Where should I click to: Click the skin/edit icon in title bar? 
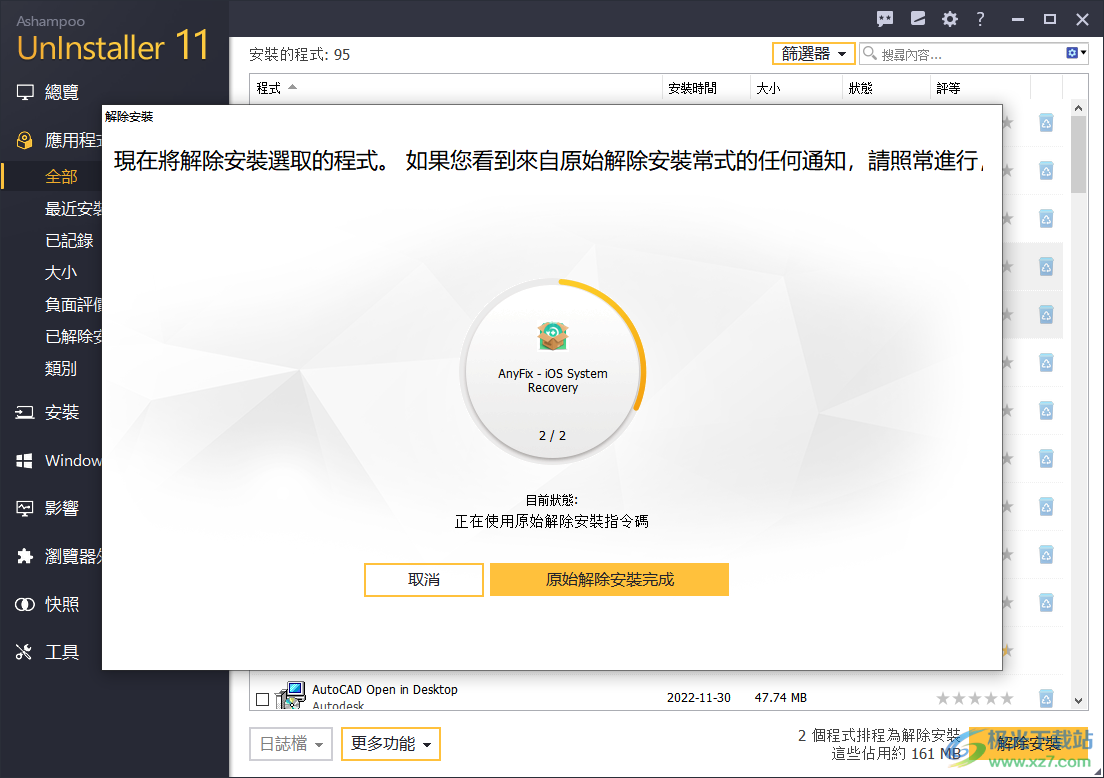917,19
